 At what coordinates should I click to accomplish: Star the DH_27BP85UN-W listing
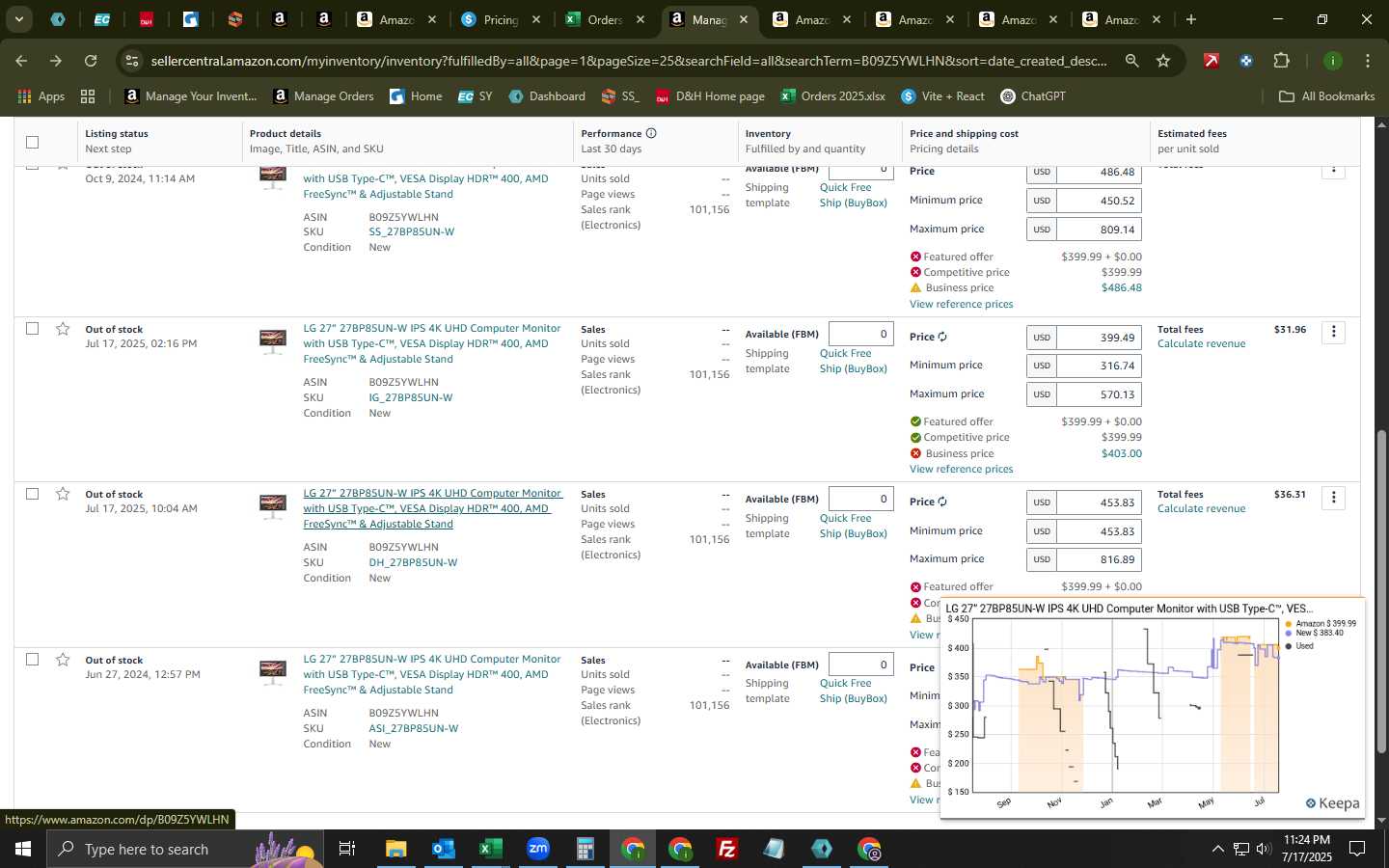pyautogui.click(x=63, y=494)
